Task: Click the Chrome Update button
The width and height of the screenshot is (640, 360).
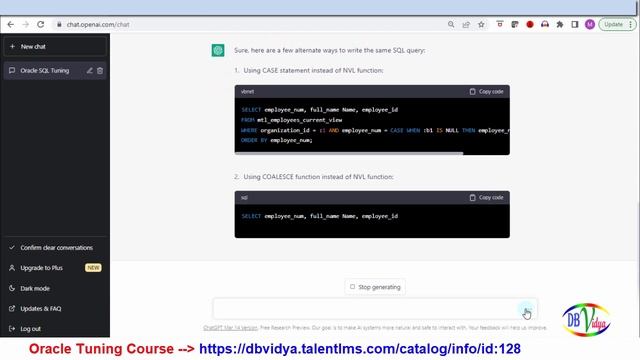Action: [617, 24]
